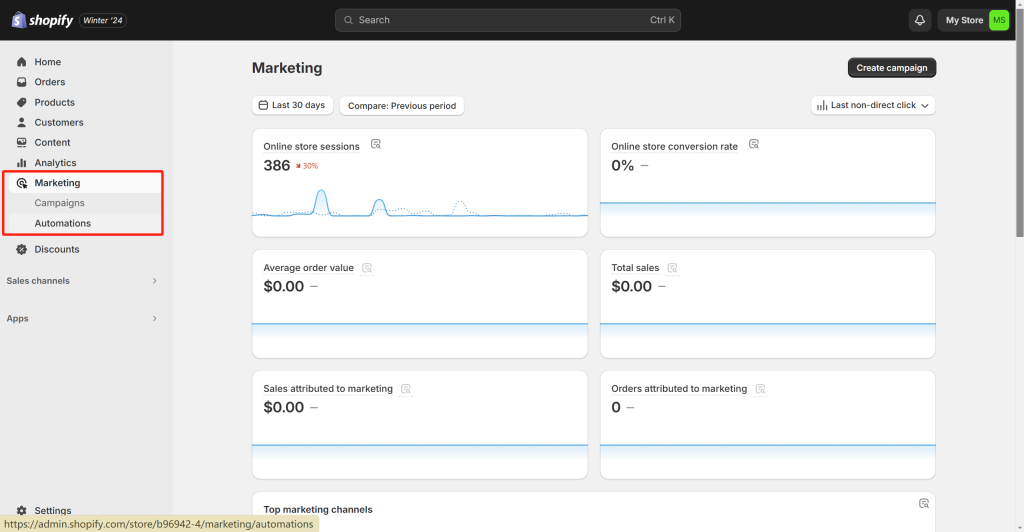This screenshot has height=532, width=1024.
Task: Click the Shopify logo
Action: point(42,20)
